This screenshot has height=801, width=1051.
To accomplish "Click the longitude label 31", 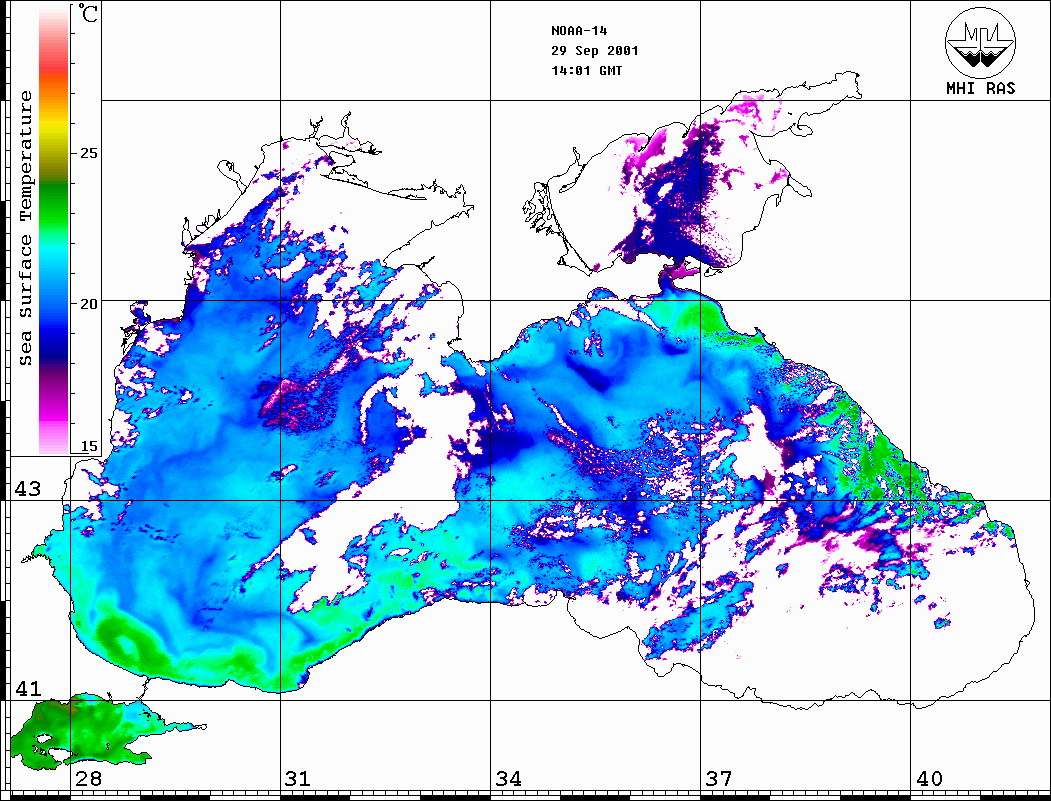I will (298, 778).
